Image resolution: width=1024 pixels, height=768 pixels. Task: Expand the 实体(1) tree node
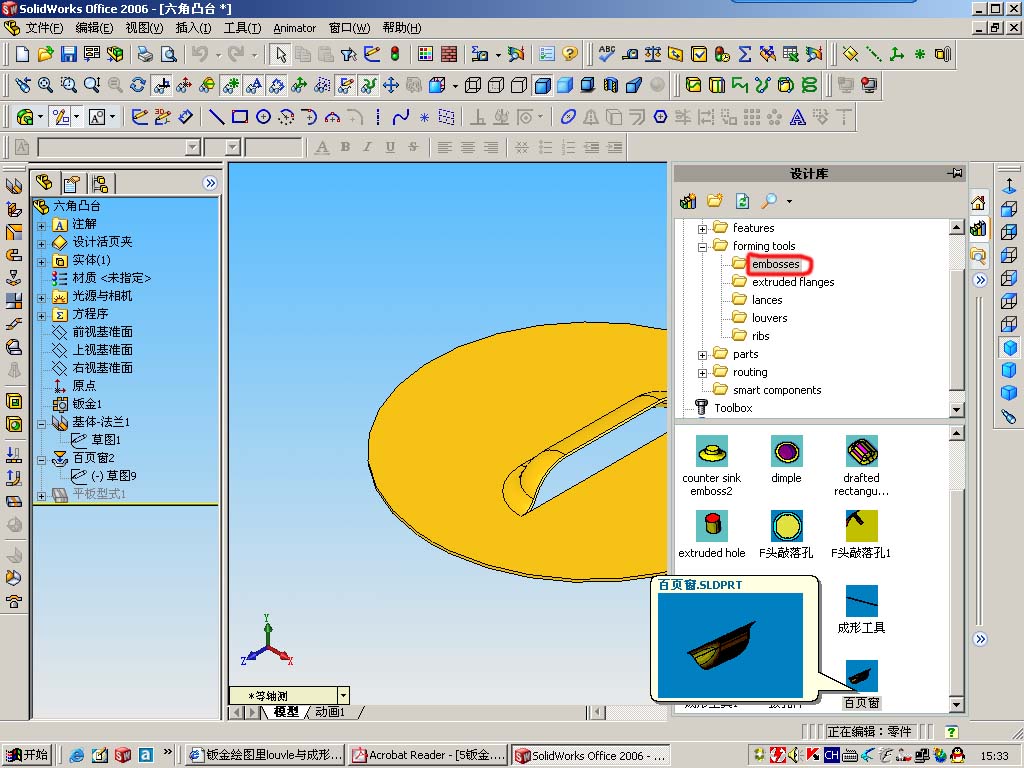point(41,262)
